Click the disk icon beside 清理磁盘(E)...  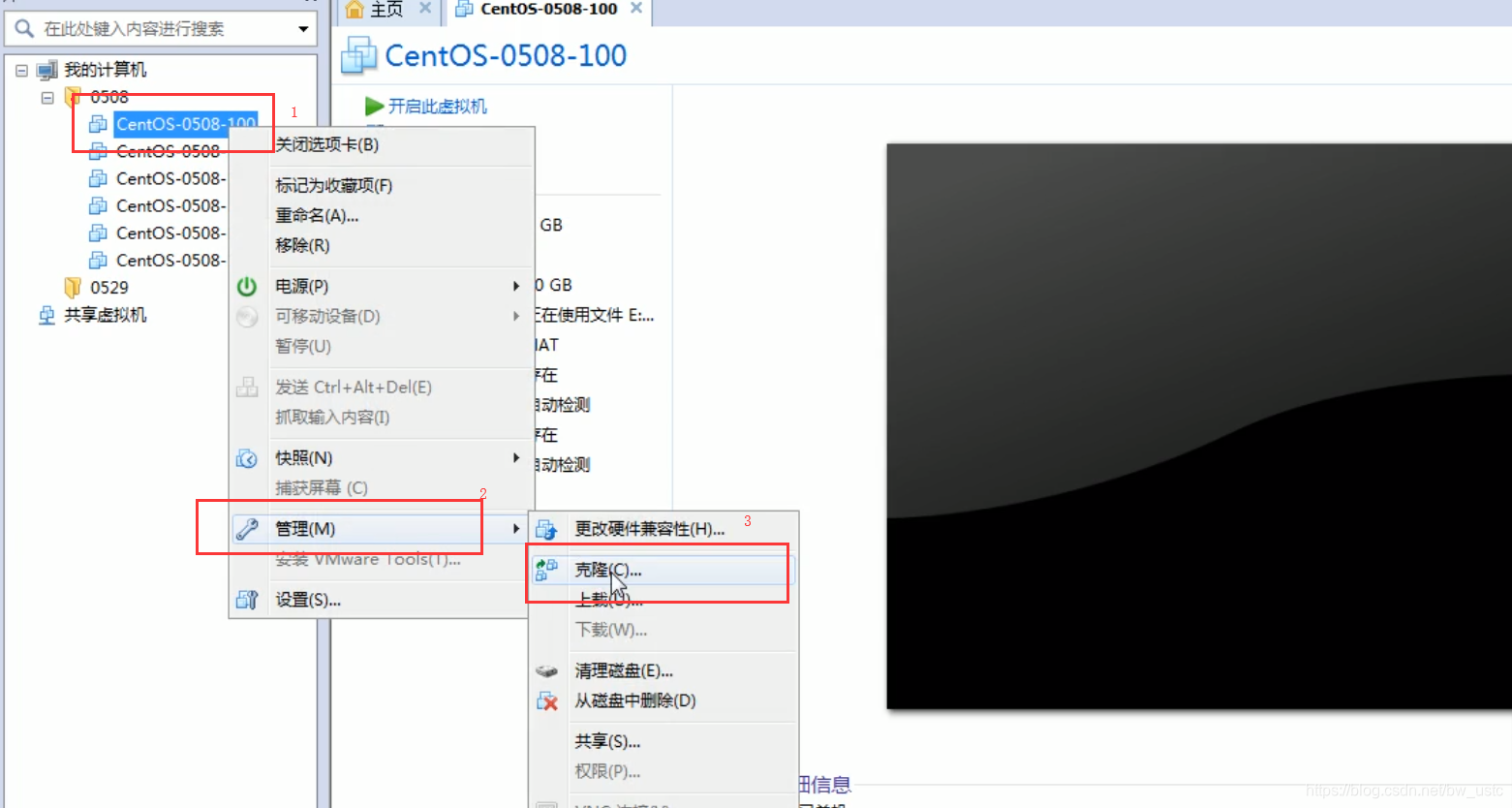point(546,670)
